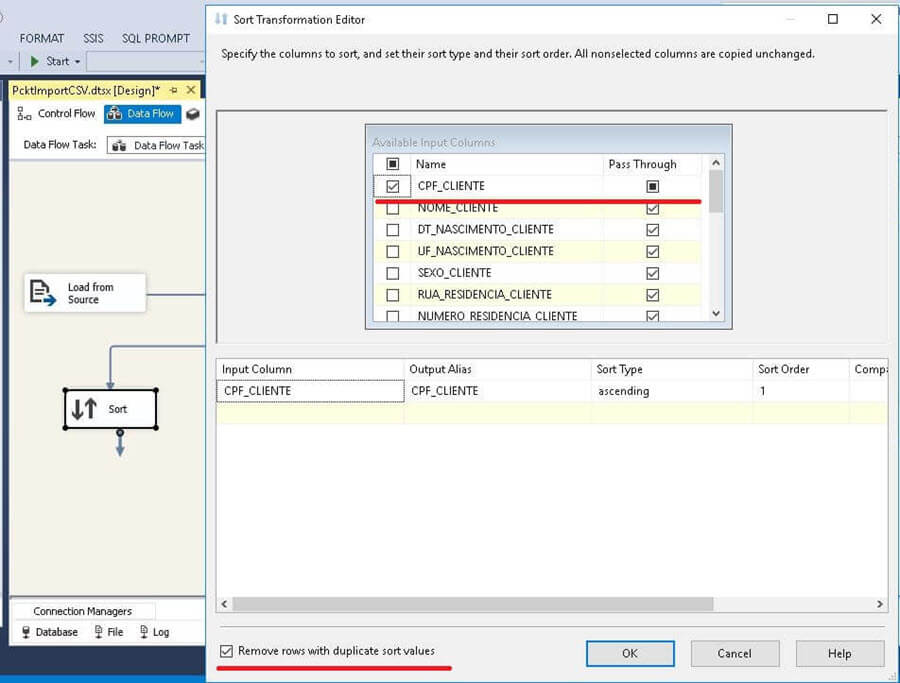Select the Log connection manager

(x=155, y=632)
